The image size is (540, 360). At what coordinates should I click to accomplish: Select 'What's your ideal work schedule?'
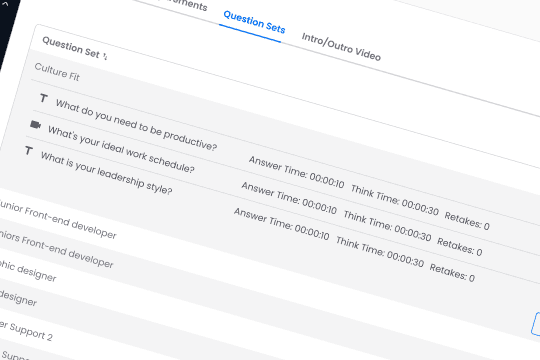pos(121,149)
